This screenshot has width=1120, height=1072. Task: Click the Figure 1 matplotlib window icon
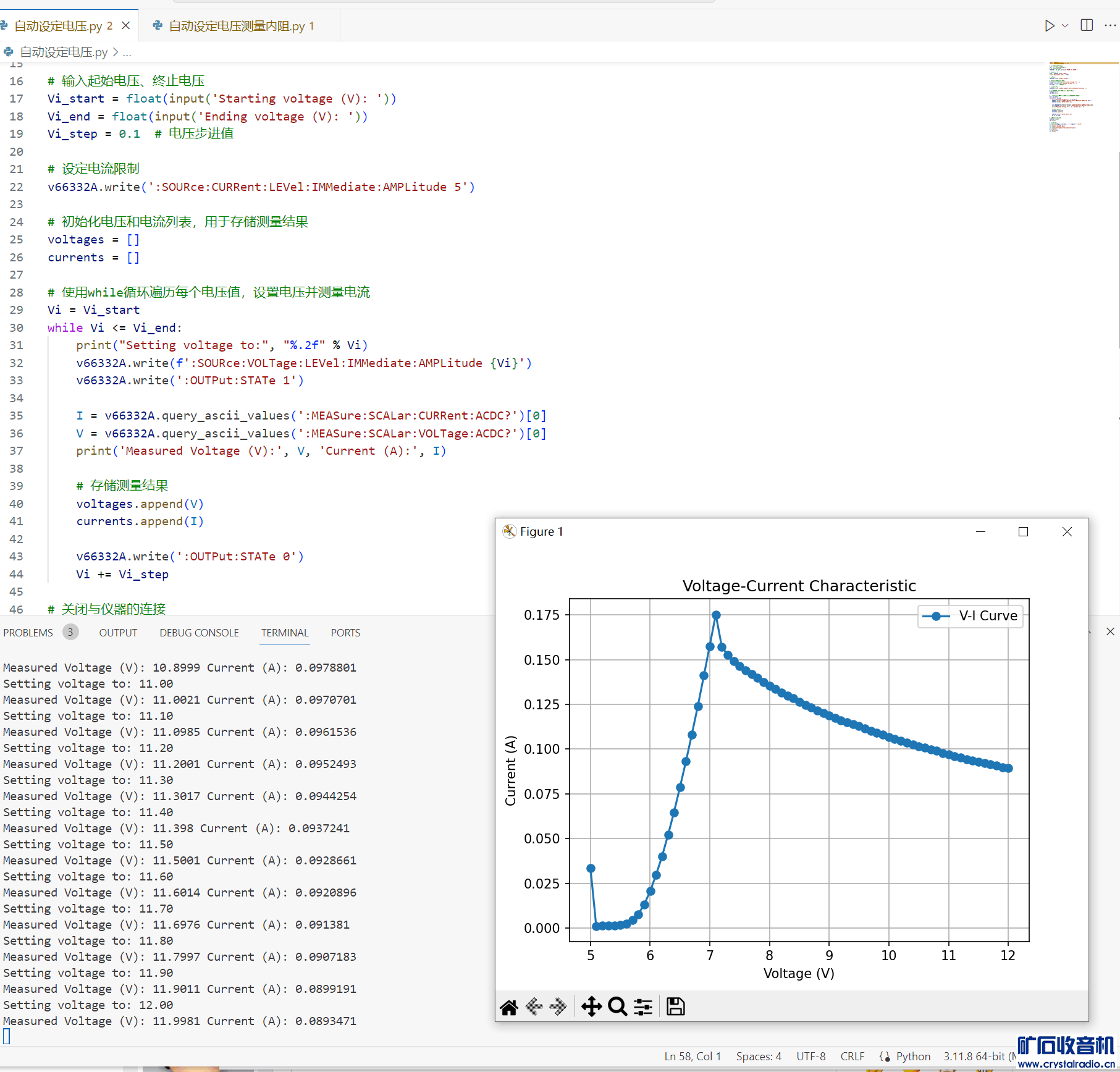tap(509, 531)
